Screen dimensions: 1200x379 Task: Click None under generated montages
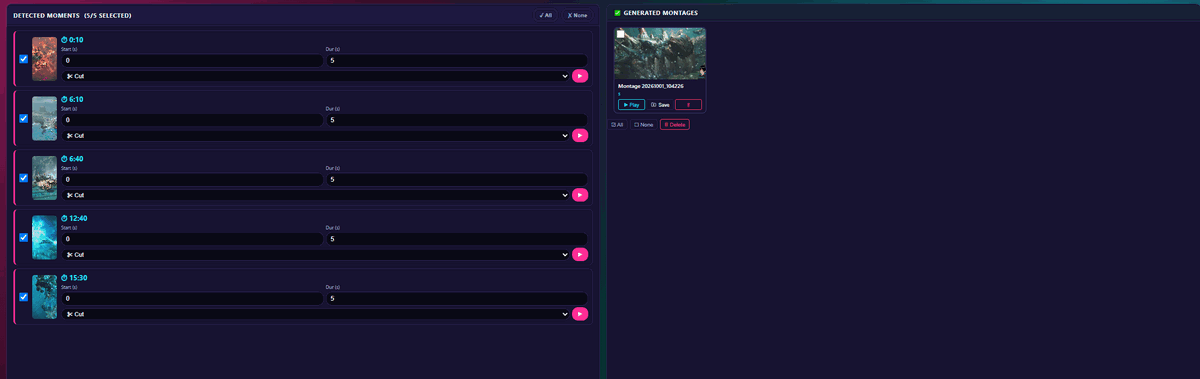pos(643,125)
